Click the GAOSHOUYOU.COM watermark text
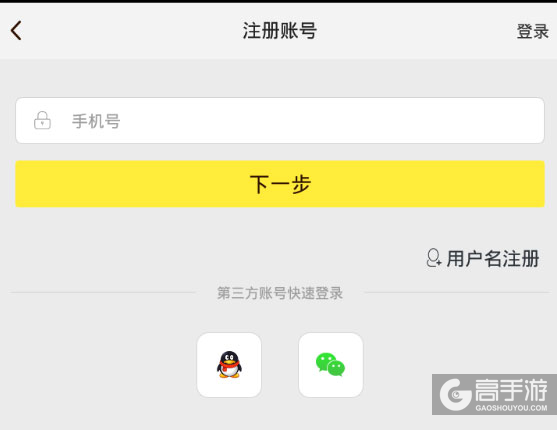This screenshot has height=430, width=557. [x=511, y=408]
